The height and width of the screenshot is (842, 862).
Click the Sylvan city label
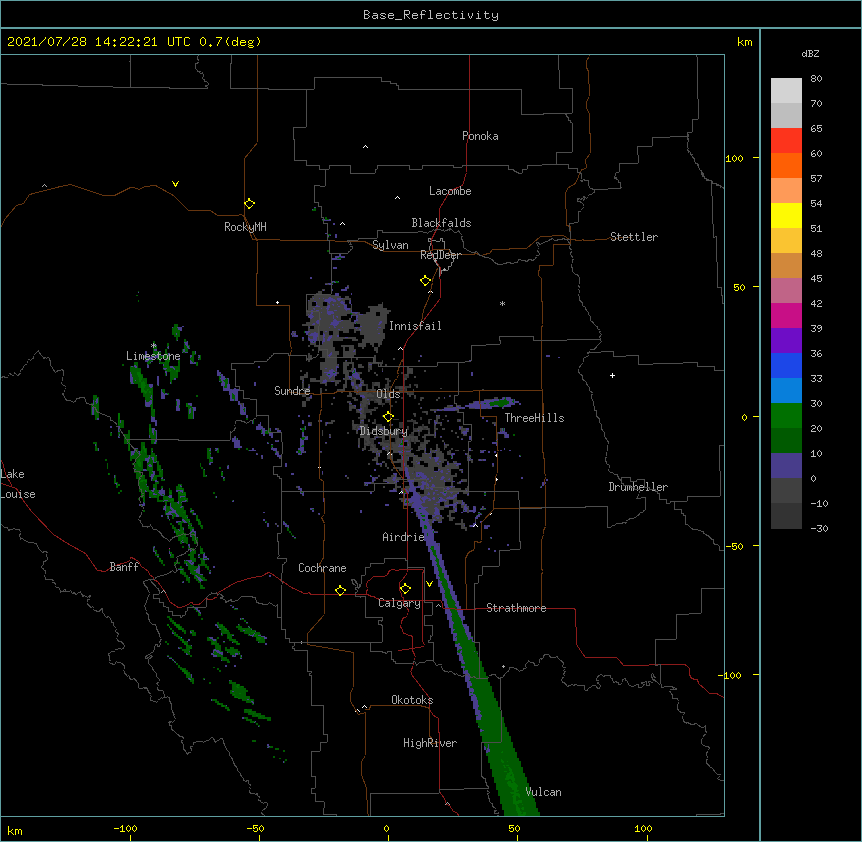390,245
